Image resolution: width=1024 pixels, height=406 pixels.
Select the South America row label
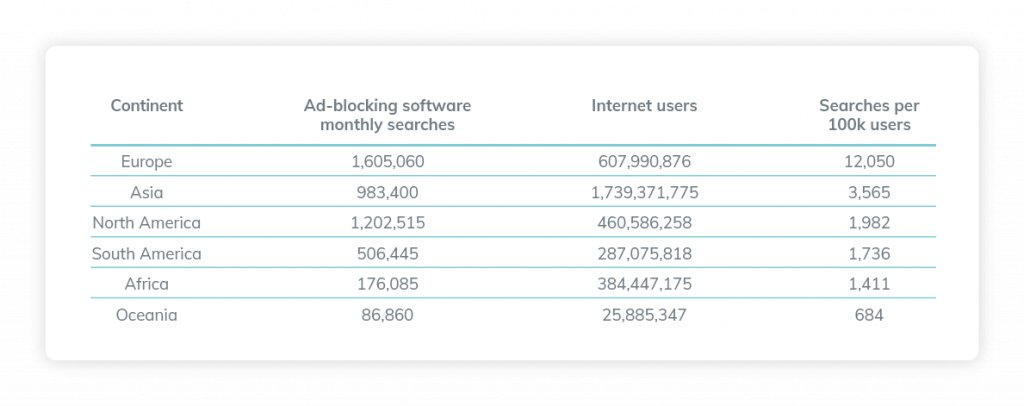click(x=146, y=254)
